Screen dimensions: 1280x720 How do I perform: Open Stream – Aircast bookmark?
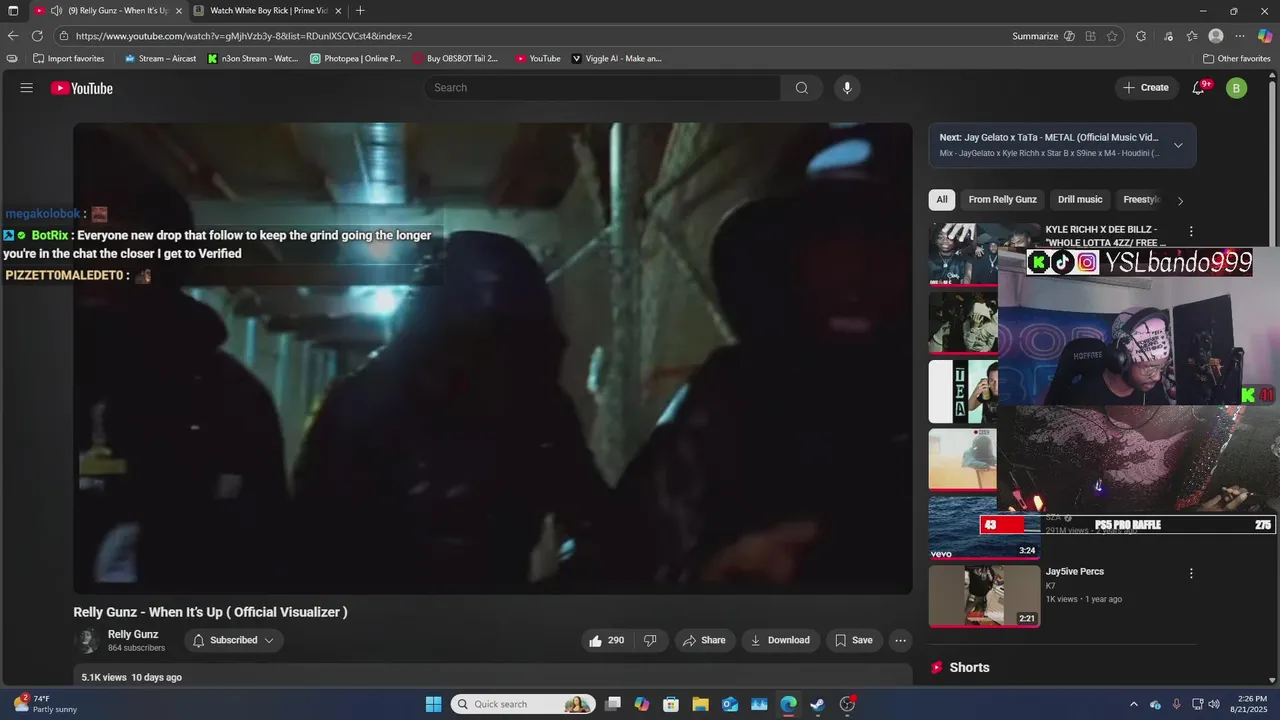tap(160, 59)
